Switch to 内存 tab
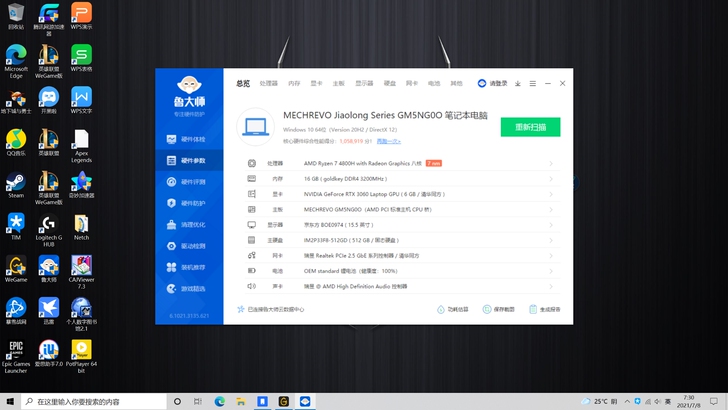 tap(294, 84)
